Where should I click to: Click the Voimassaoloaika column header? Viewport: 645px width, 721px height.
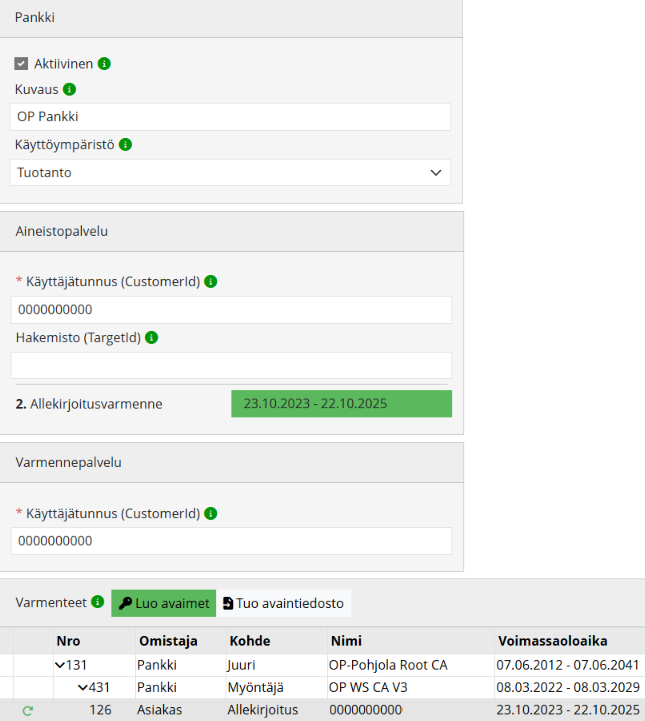click(x=551, y=641)
